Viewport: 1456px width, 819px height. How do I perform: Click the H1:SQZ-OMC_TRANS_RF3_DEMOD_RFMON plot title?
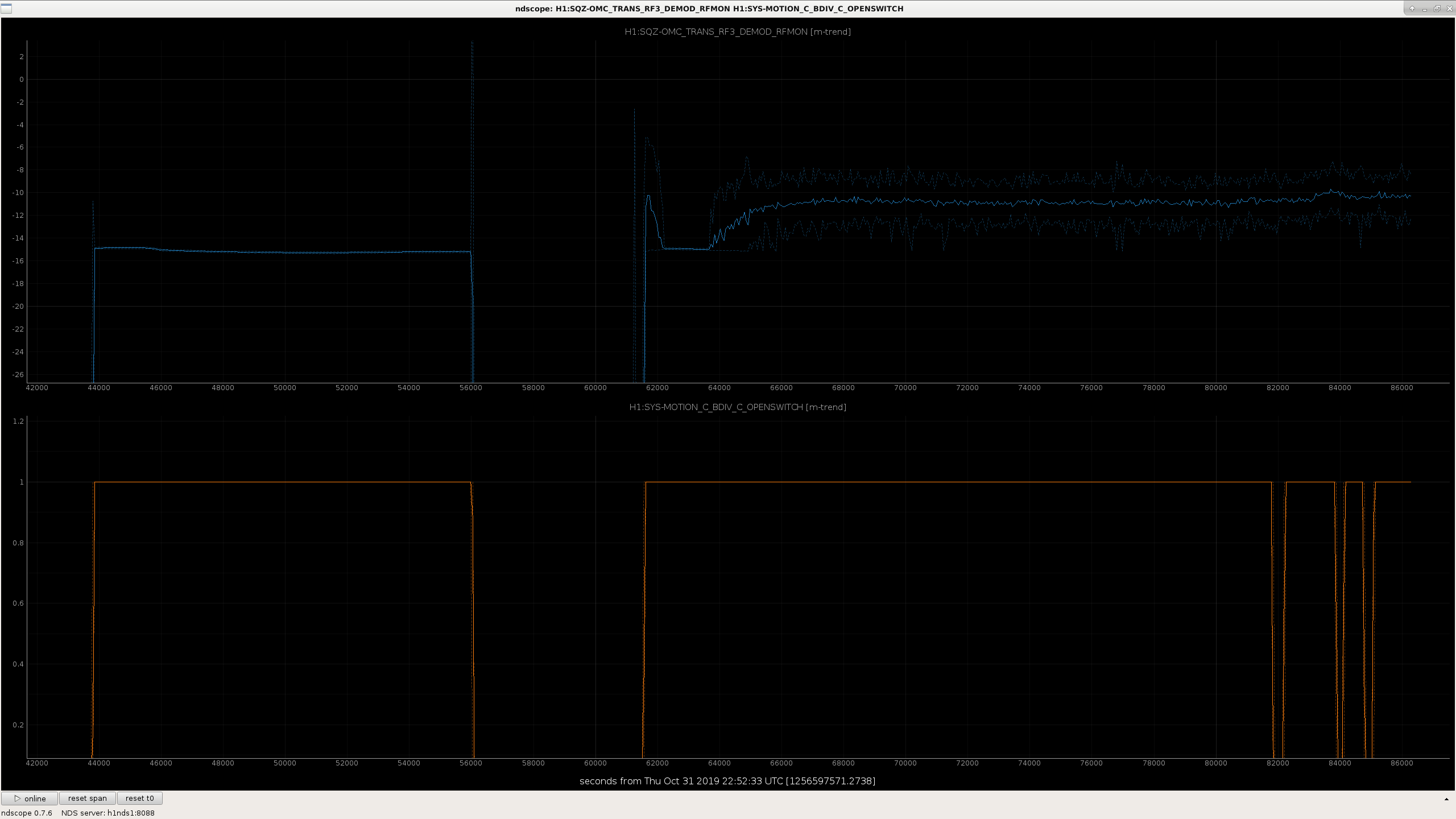[x=738, y=32]
